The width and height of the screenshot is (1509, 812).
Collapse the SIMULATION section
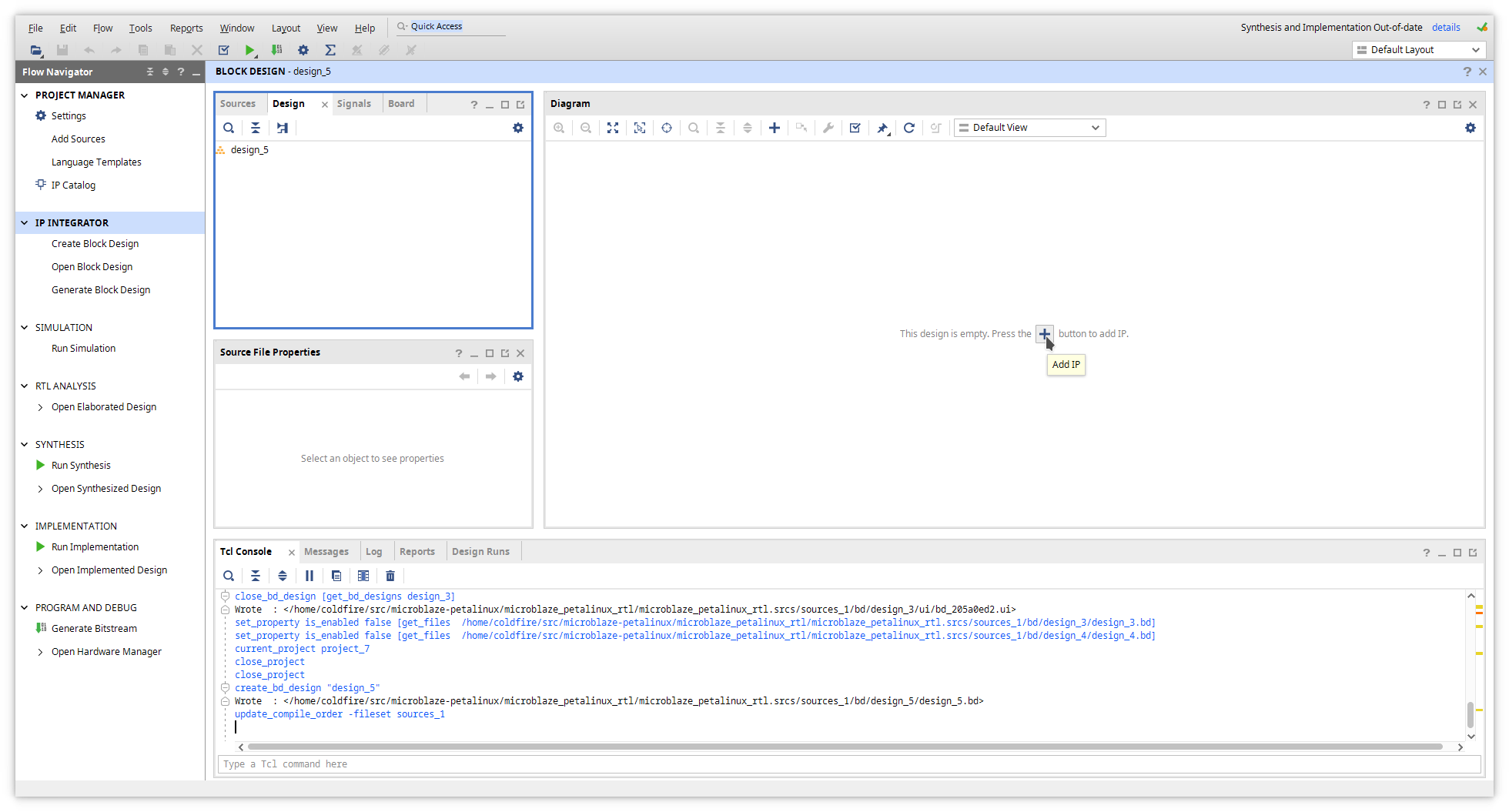coord(25,328)
